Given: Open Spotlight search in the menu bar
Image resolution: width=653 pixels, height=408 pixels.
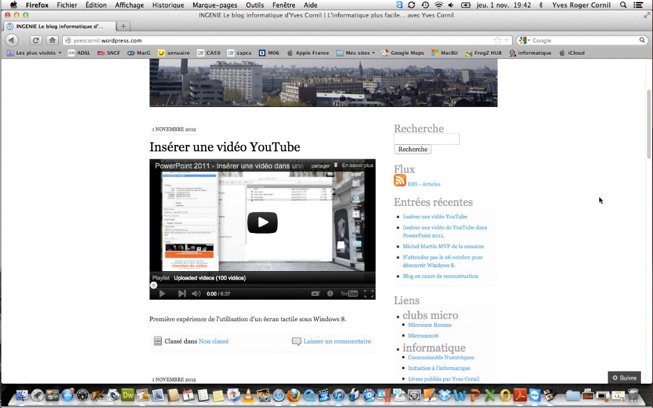Looking at the screenshot, I should [x=623, y=5].
